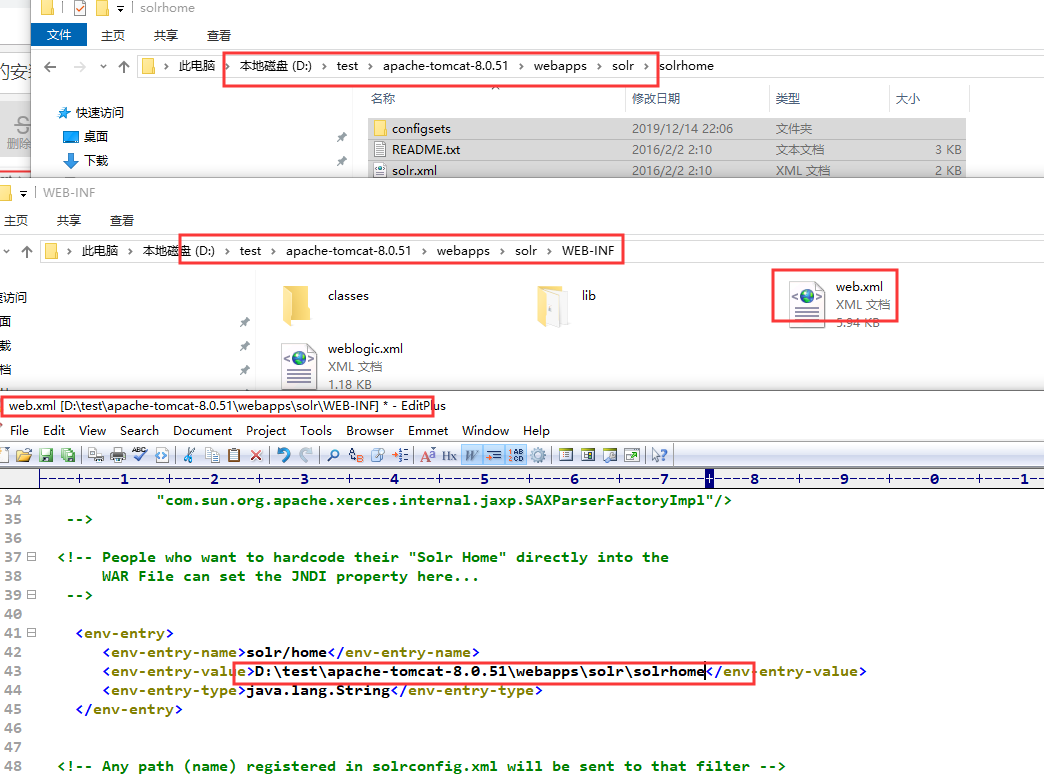Select solr.xml file in solrhome
Image resolution: width=1044 pixels, height=777 pixels.
click(x=666, y=170)
